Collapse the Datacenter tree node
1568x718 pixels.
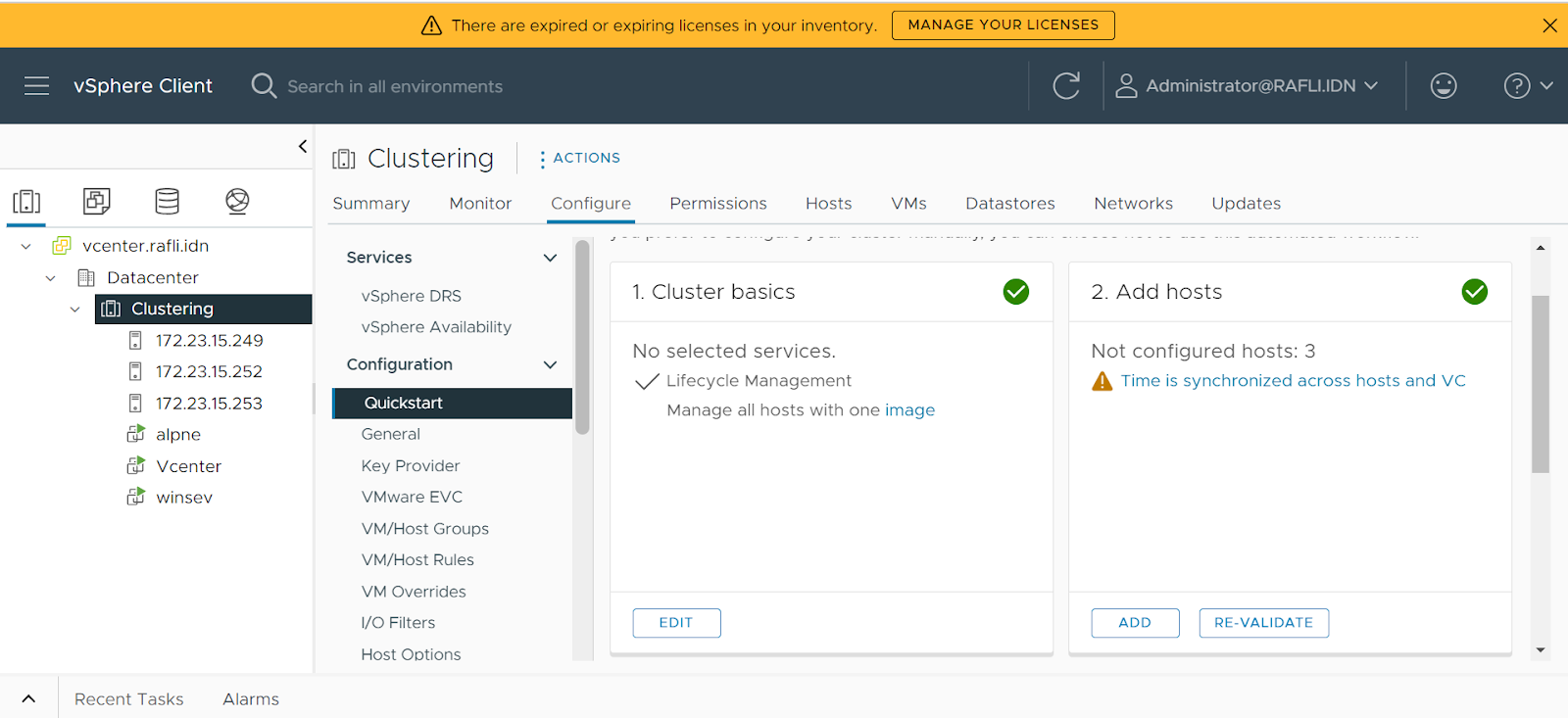click(51, 278)
